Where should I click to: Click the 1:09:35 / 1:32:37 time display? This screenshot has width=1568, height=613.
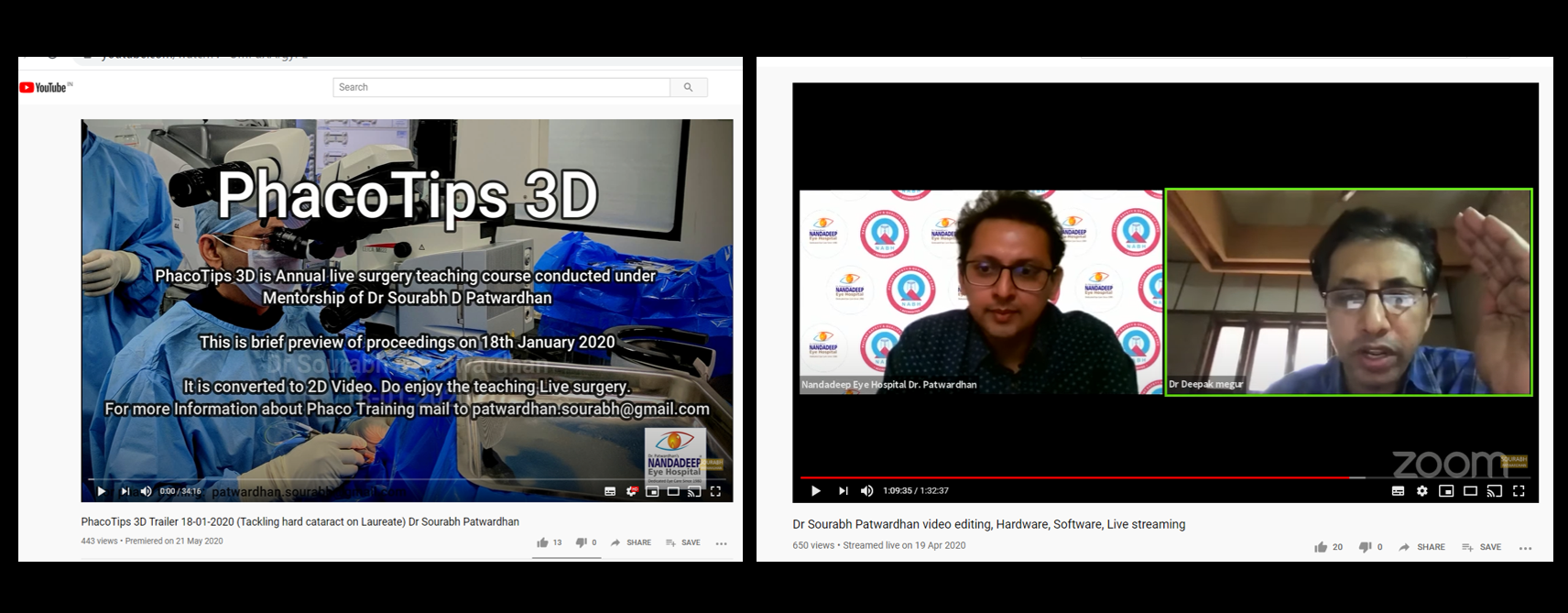(x=916, y=491)
